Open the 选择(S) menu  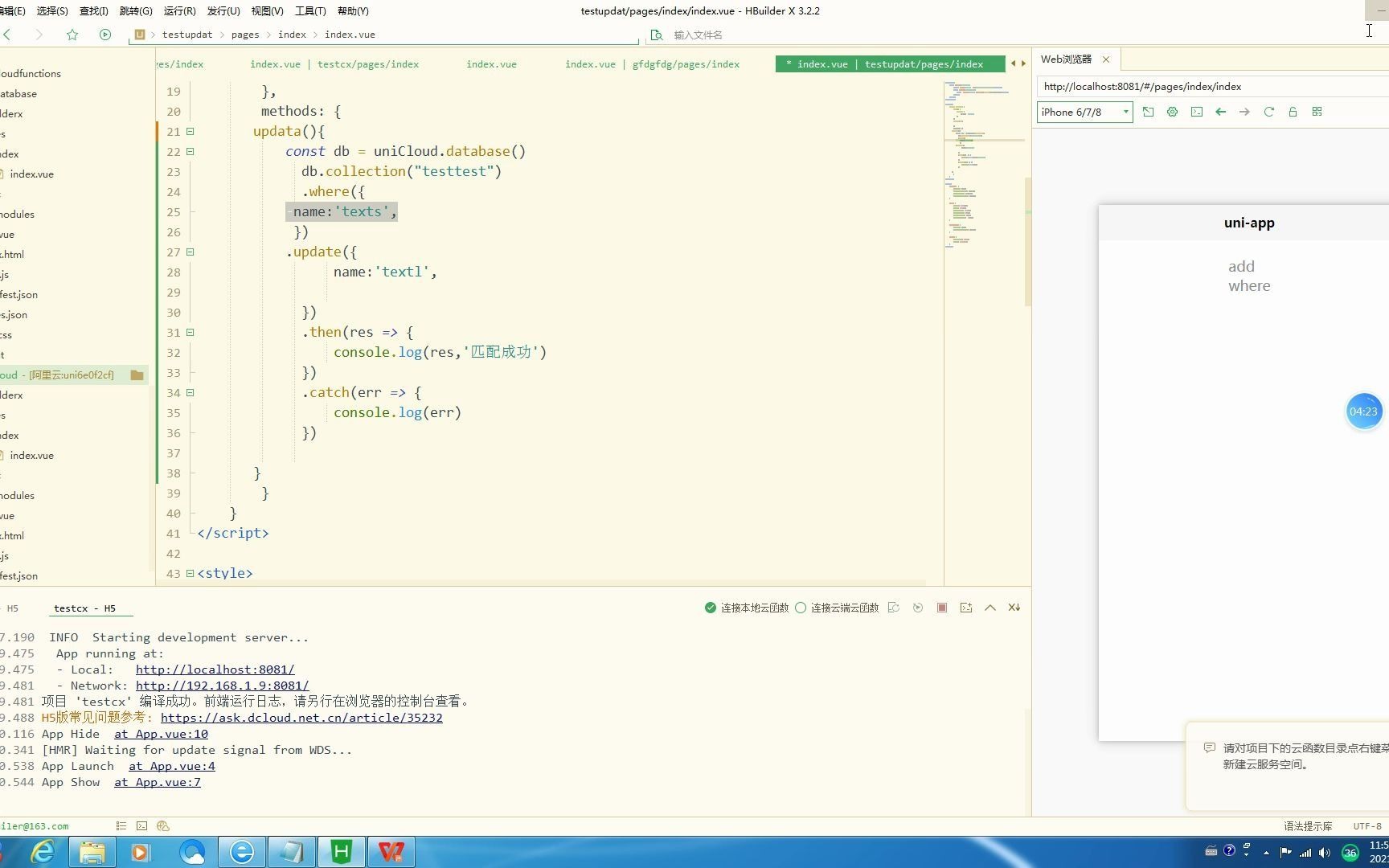(x=52, y=10)
